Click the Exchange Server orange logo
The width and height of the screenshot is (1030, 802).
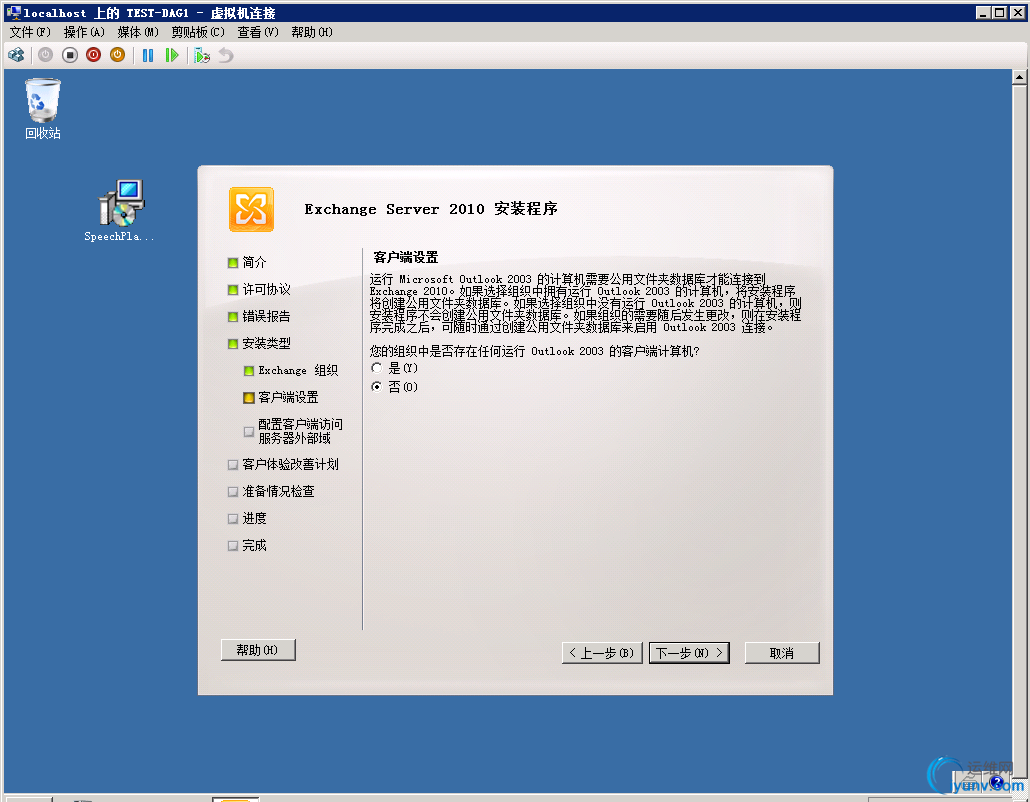pos(251,210)
